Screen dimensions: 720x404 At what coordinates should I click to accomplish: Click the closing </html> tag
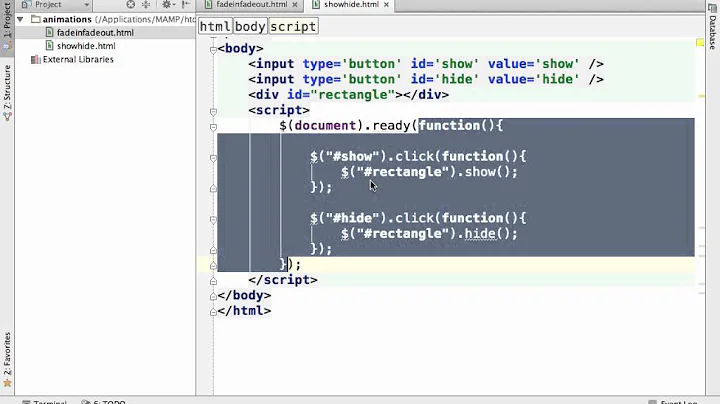pyautogui.click(x=244, y=311)
